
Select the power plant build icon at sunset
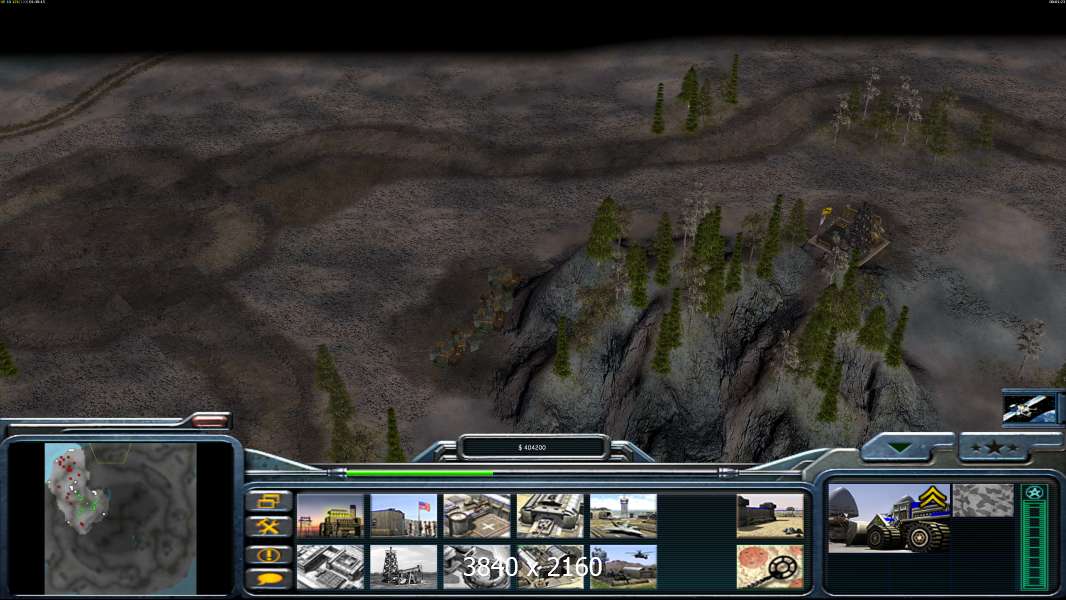(330, 516)
